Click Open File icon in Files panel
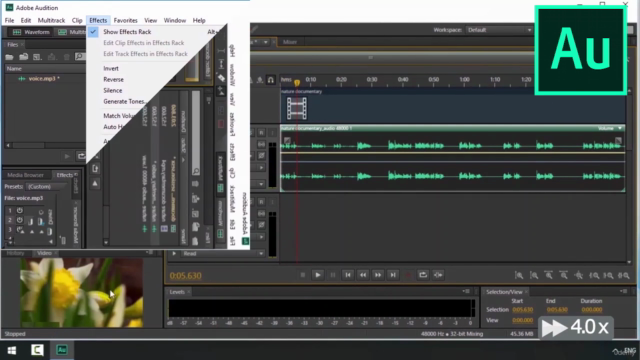 pyautogui.click(x=9, y=57)
